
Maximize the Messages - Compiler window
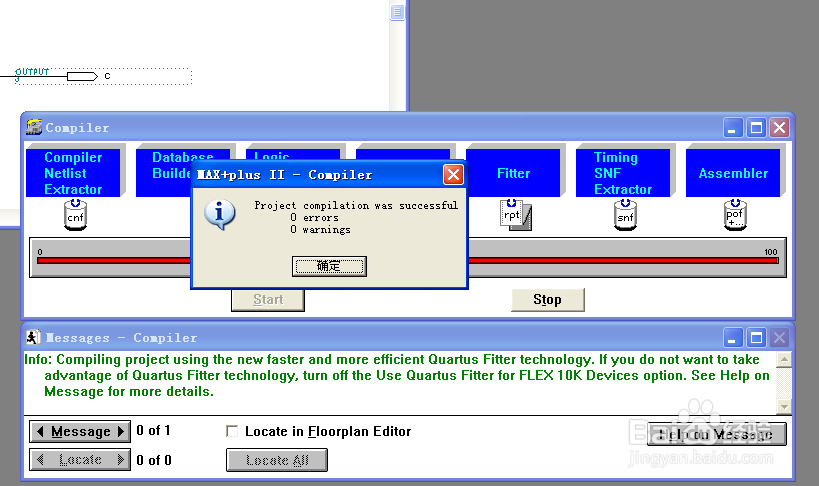[x=756, y=338]
